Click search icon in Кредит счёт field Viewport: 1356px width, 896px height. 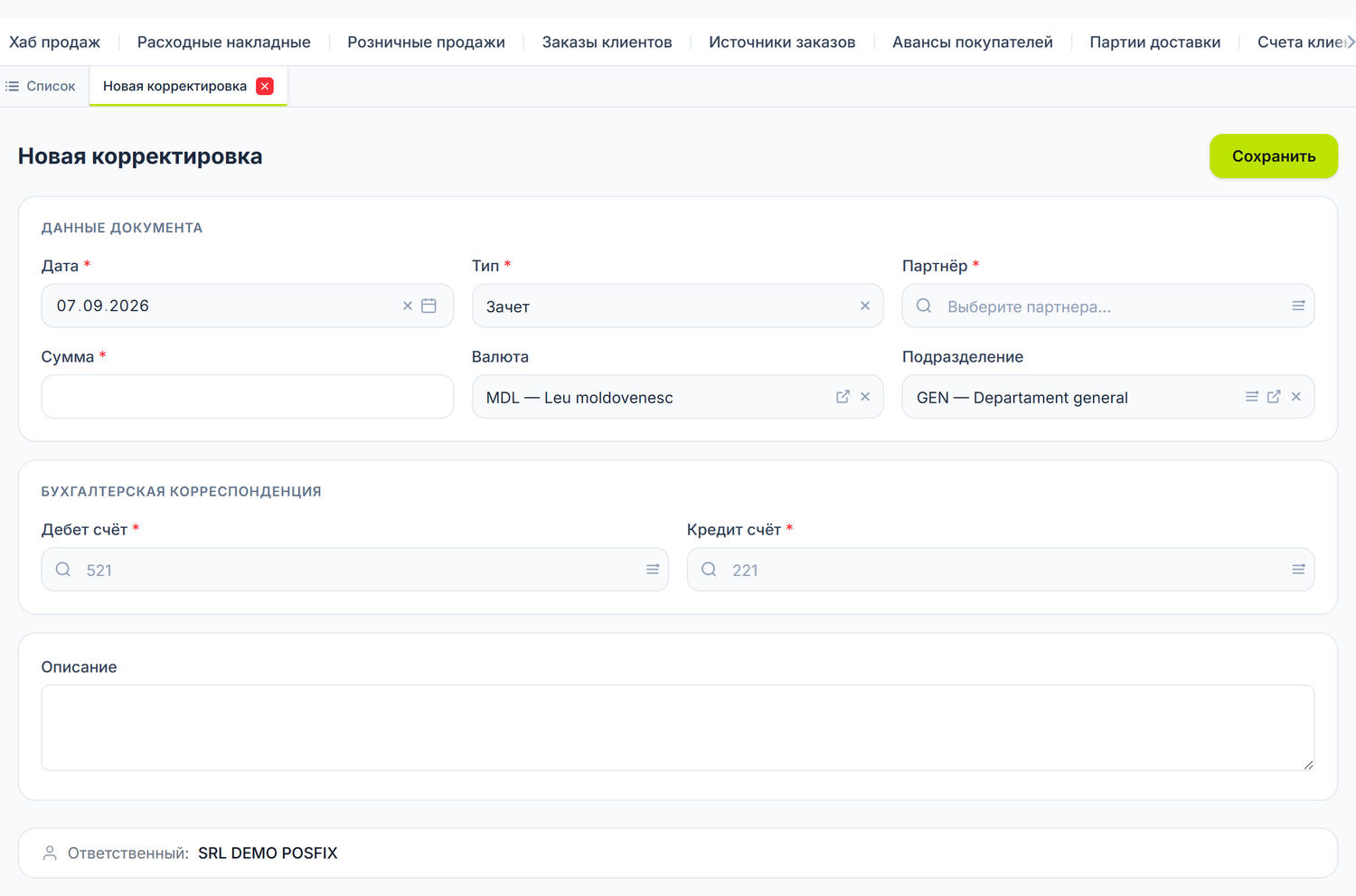click(x=709, y=569)
